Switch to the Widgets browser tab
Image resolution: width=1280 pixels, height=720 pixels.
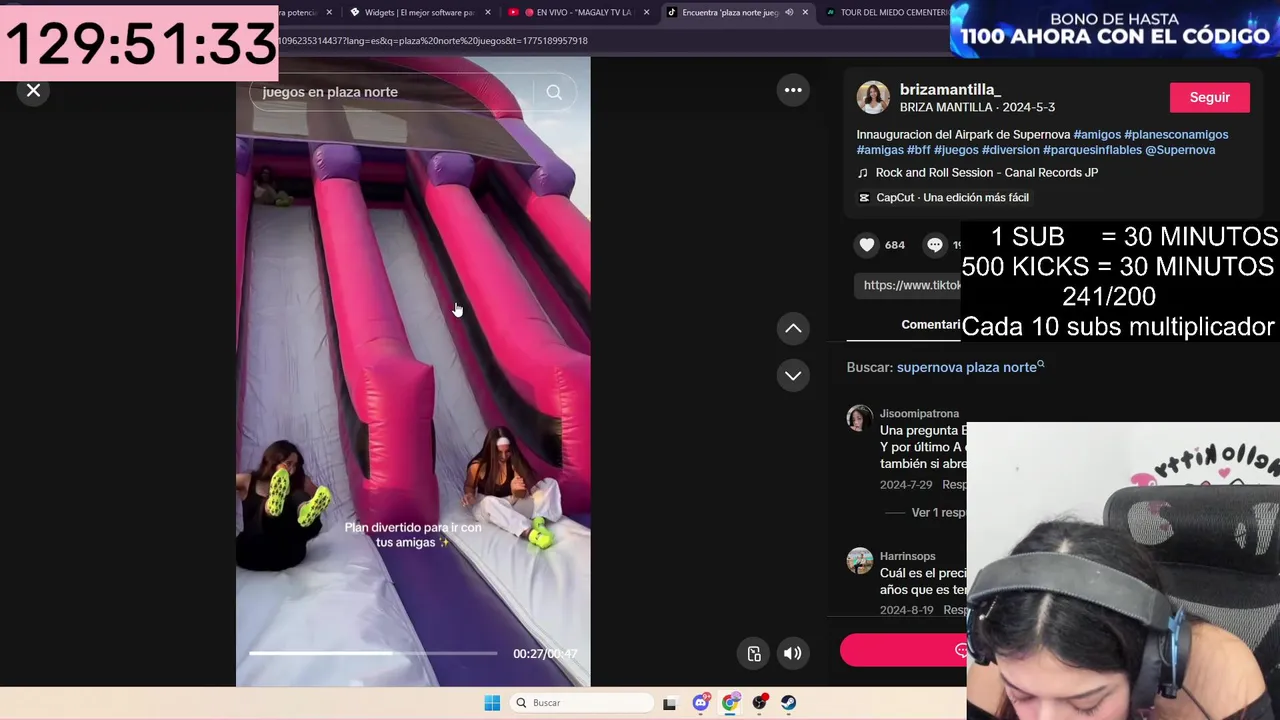tap(420, 12)
